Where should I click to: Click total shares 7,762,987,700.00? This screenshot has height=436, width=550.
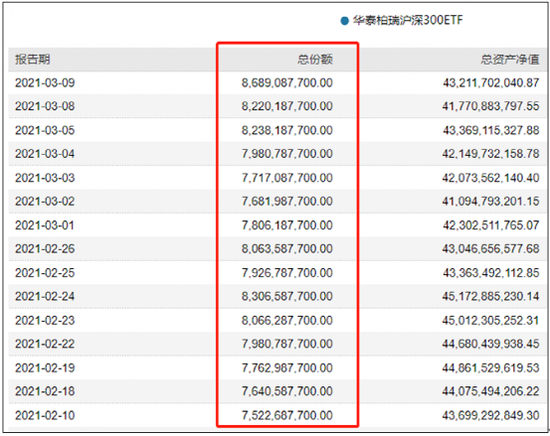click(x=287, y=368)
